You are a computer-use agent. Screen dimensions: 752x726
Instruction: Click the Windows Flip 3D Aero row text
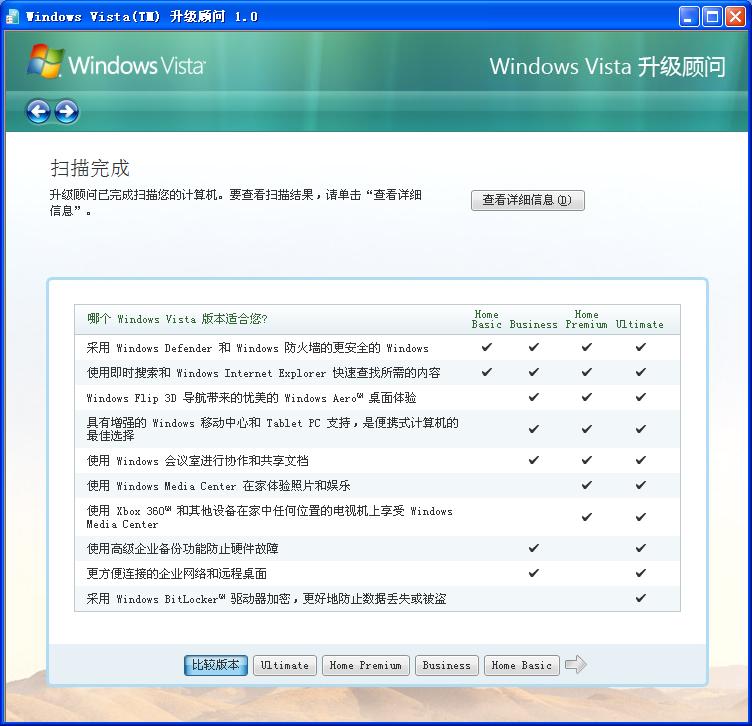[x=251, y=398]
